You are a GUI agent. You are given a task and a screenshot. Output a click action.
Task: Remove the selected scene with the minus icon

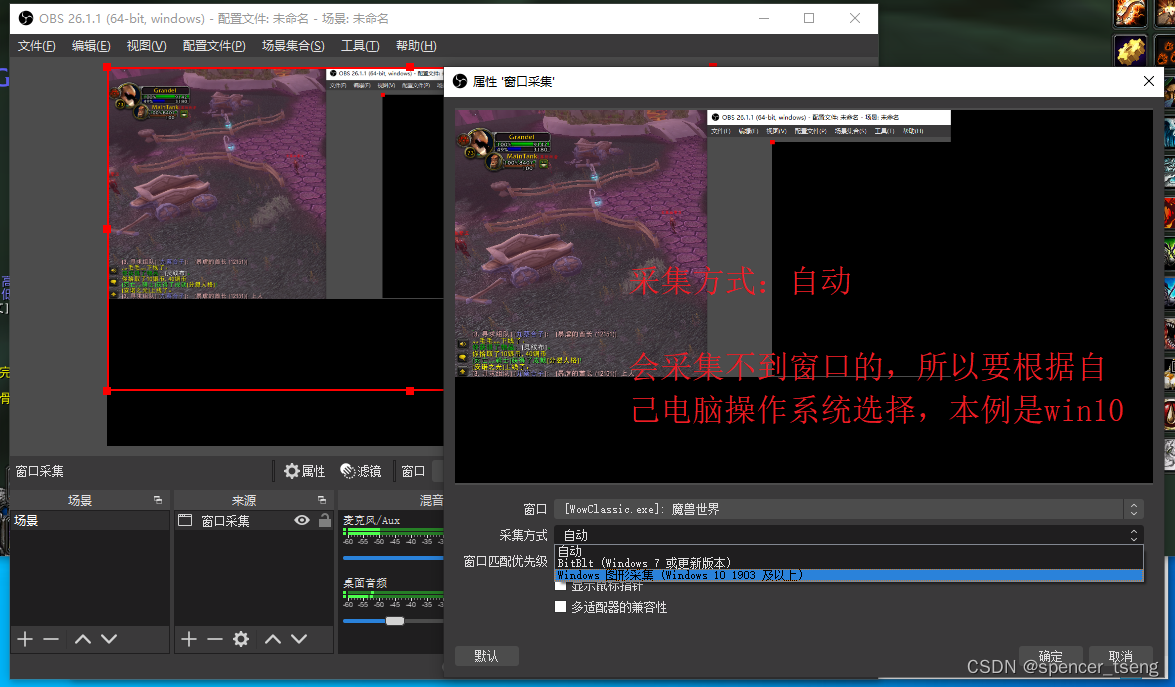[51, 639]
